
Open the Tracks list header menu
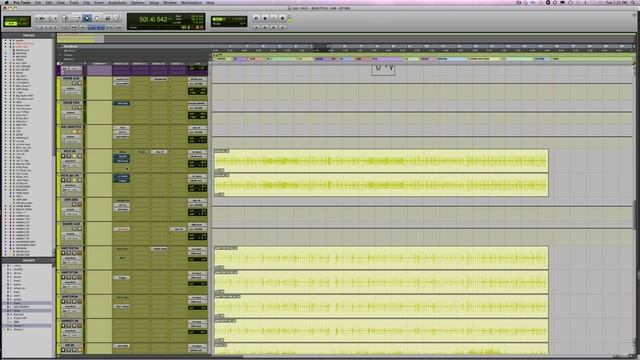click(x=28, y=36)
